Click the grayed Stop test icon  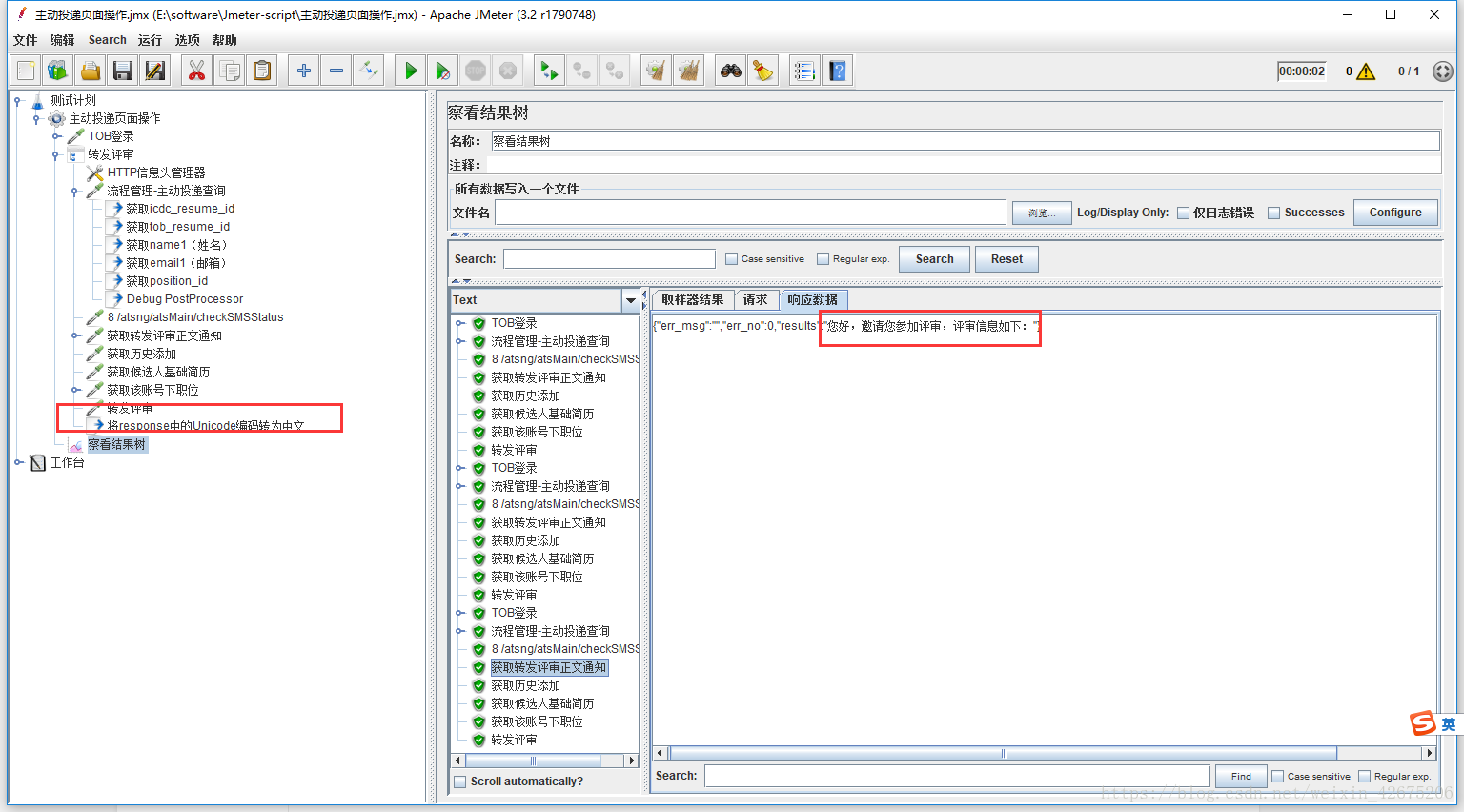pyautogui.click(x=476, y=71)
